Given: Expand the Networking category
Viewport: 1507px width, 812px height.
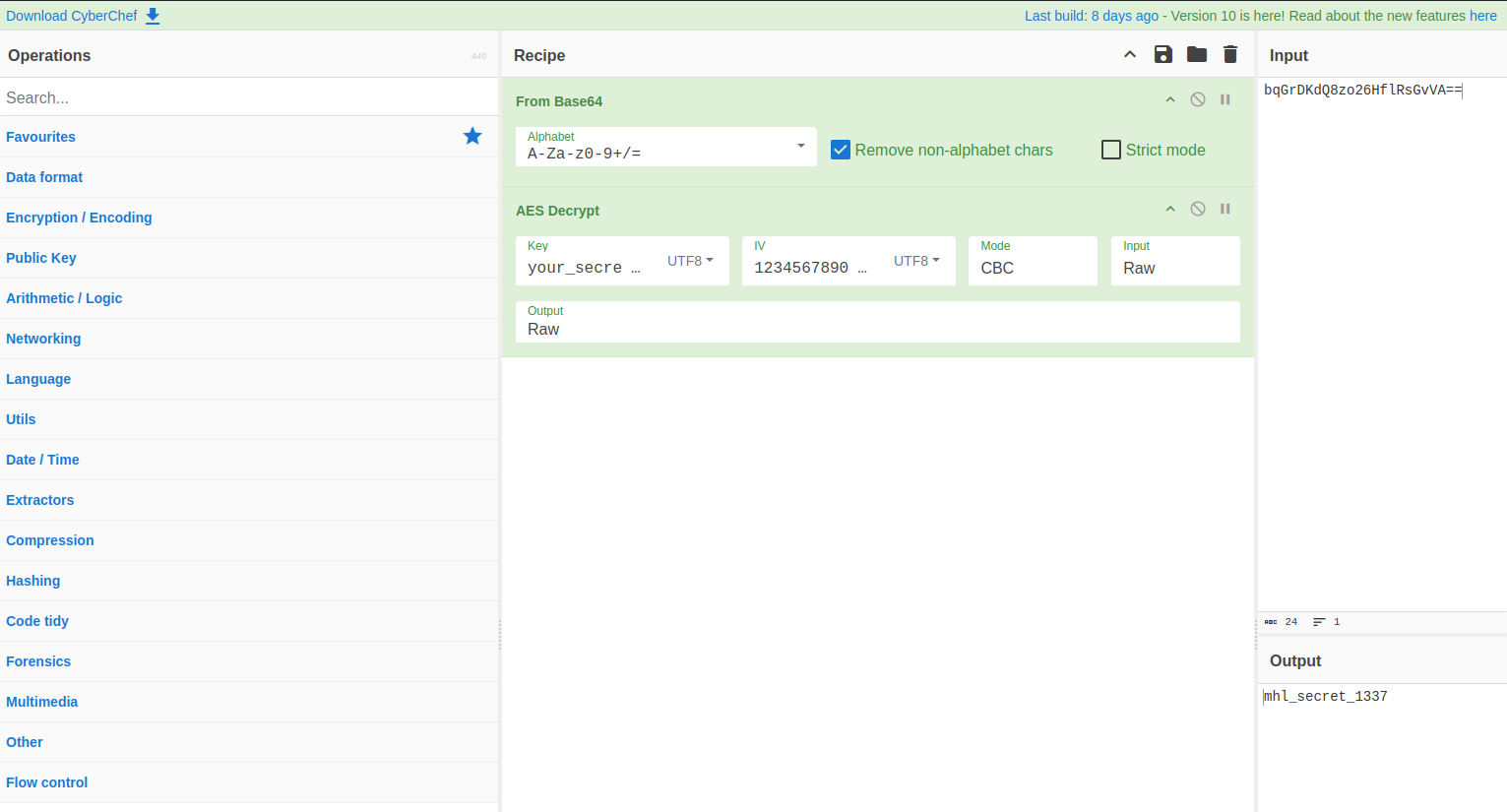Looking at the screenshot, I should click(x=249, y=339).
